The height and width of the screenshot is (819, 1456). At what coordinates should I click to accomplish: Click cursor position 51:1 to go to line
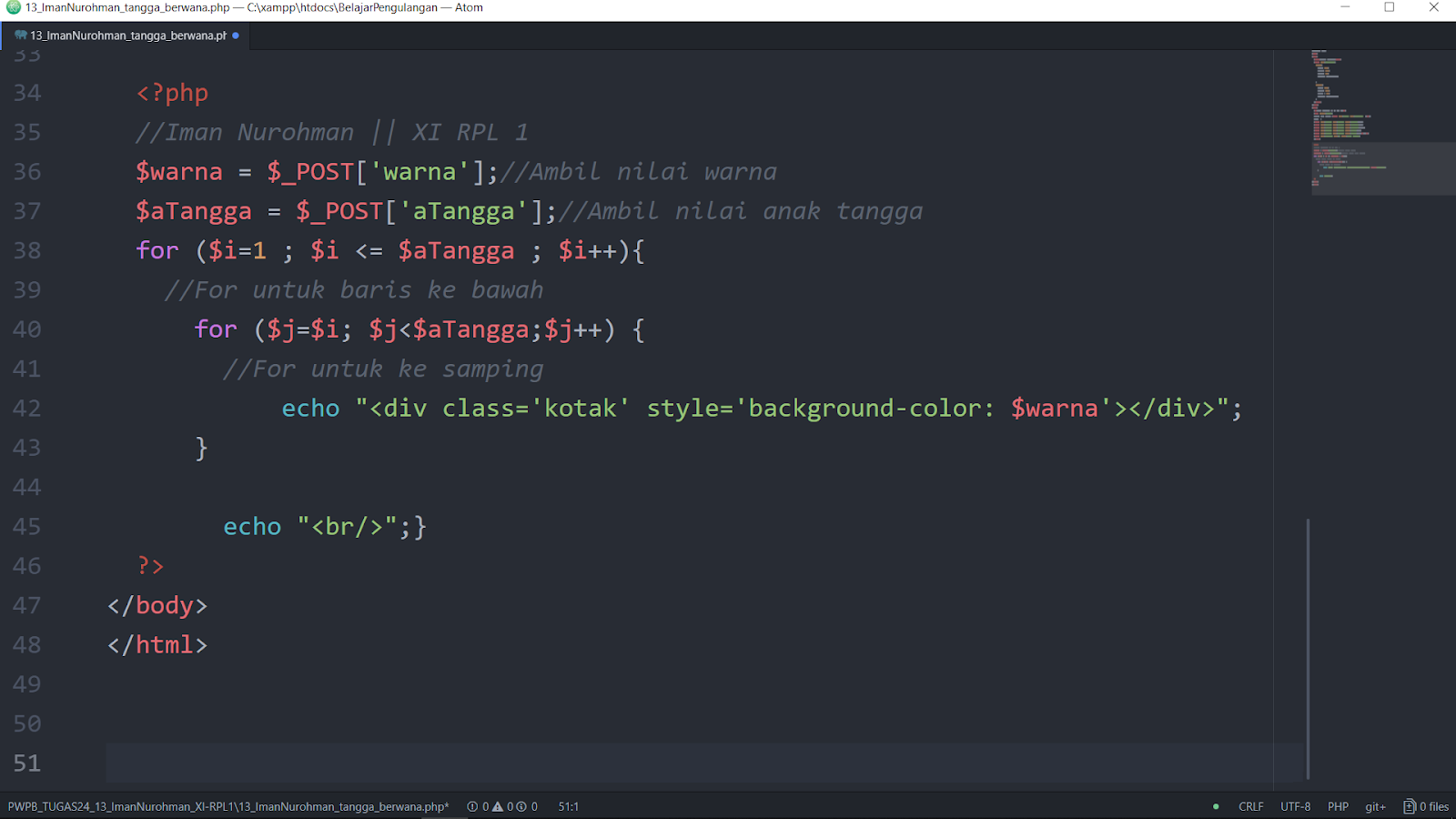pos(567,806)
